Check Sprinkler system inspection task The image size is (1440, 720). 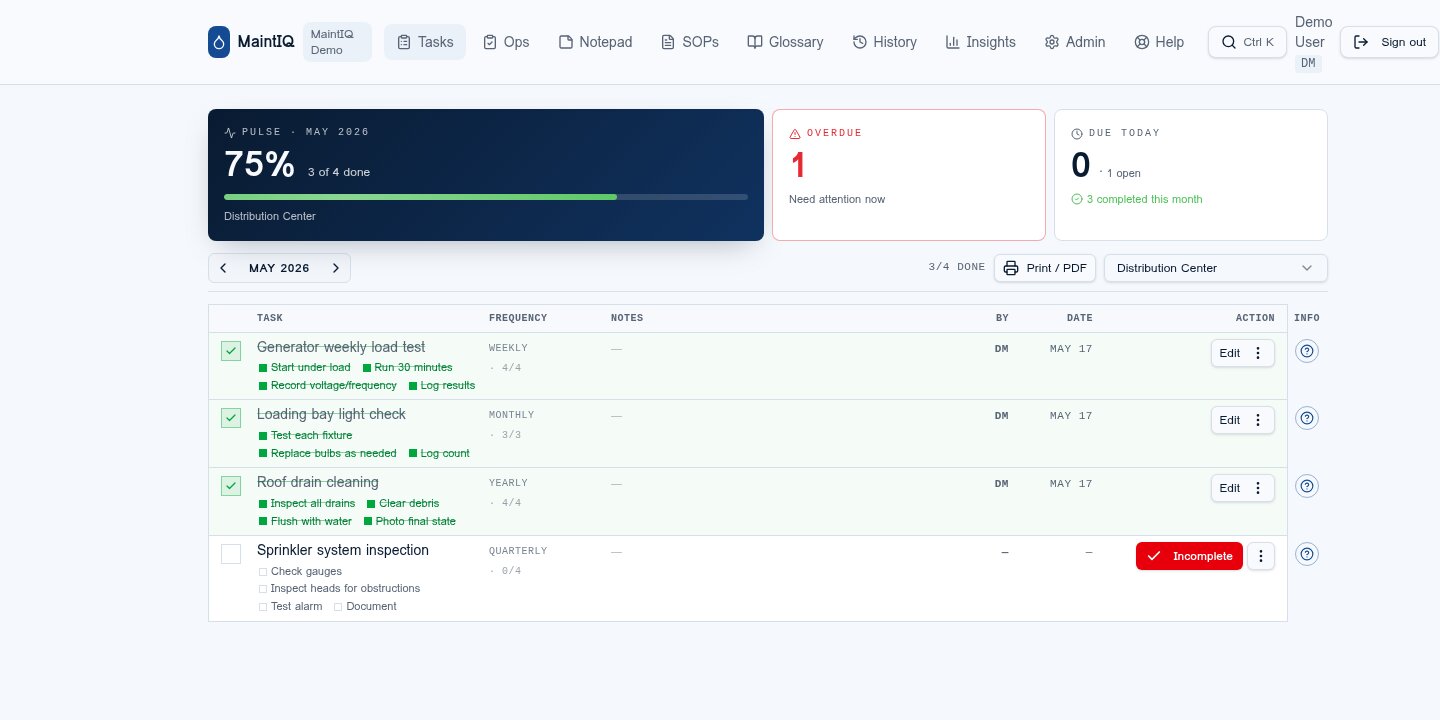pyautogui.click(x=231, y=554)
